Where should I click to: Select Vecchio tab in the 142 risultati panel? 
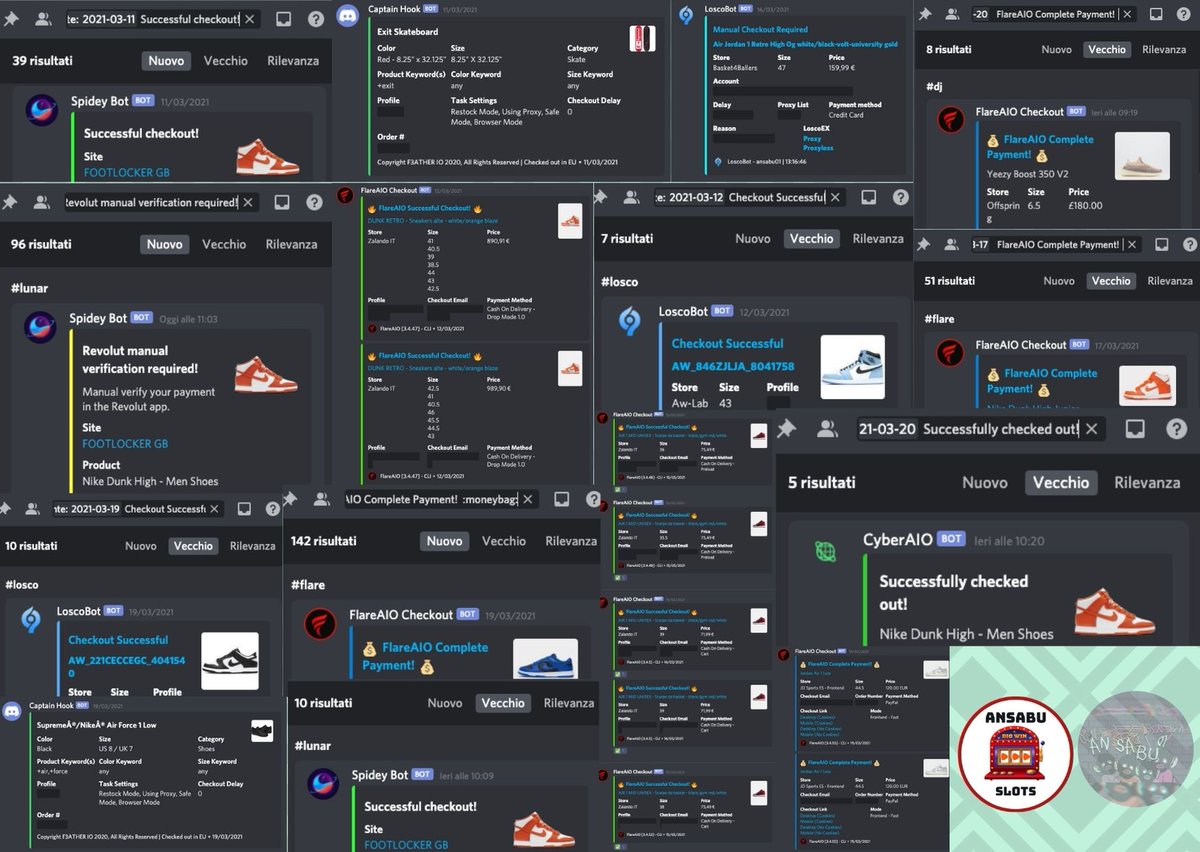pyautogui.click(x=504, y=541)
